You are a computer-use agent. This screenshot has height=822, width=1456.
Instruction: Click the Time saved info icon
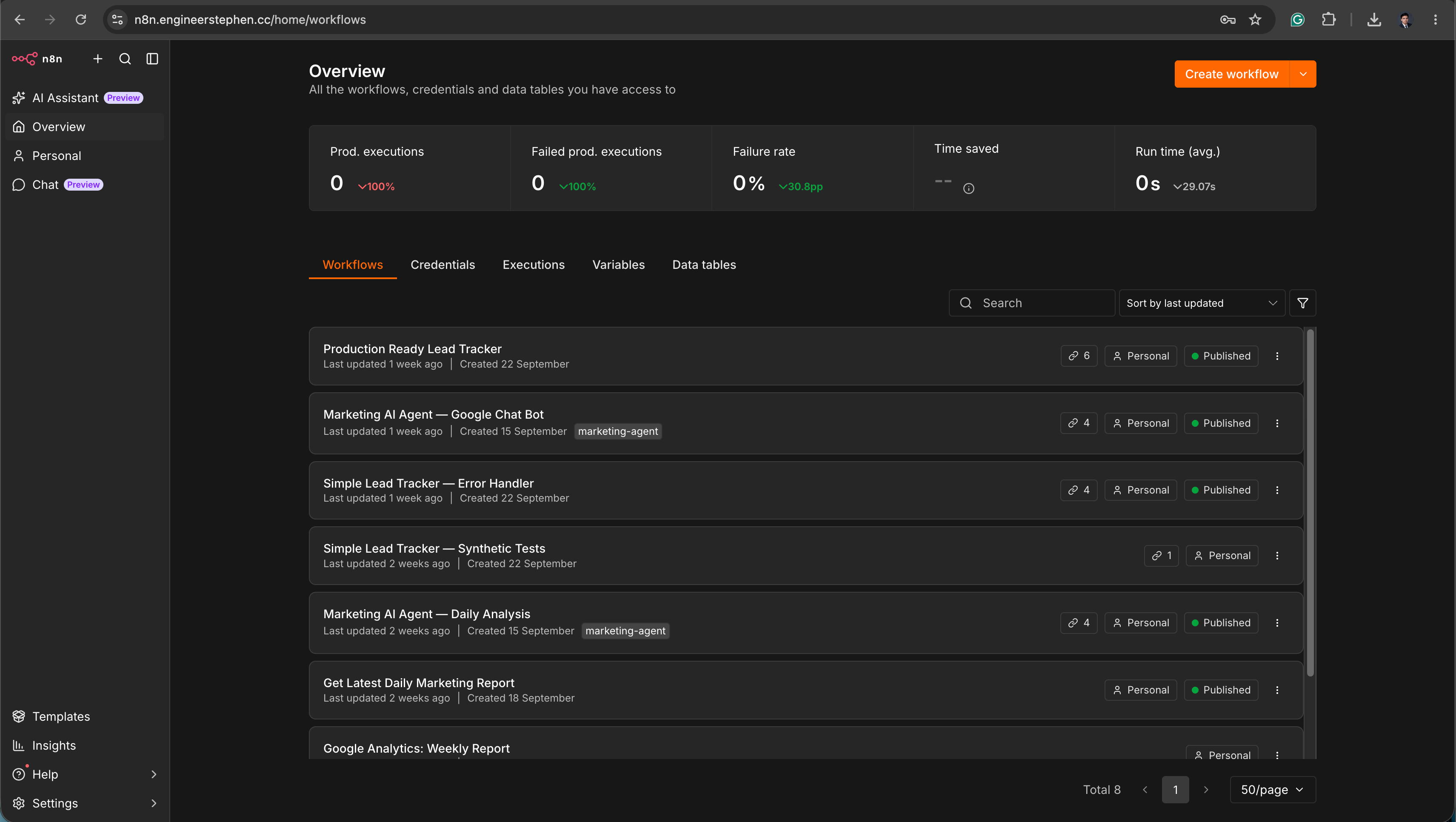pyautogui.click(x=968, y=189)
